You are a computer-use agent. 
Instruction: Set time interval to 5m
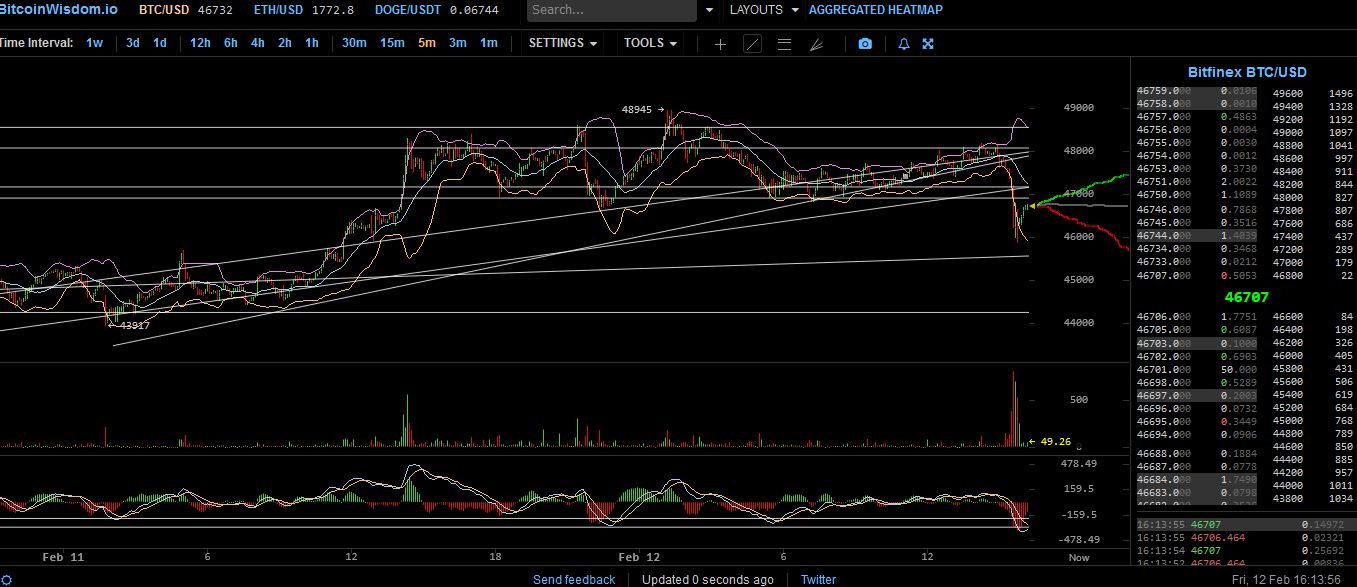pos(427,43)
